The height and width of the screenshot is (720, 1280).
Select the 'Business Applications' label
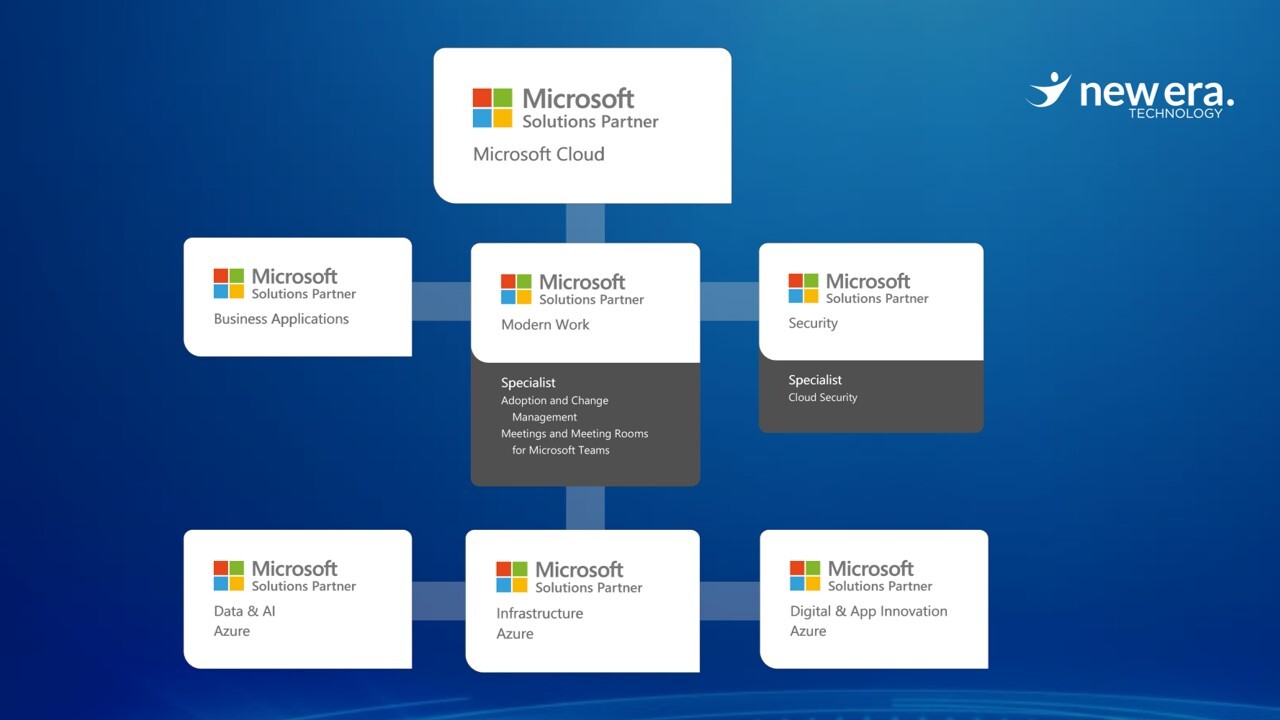point(281,319)
